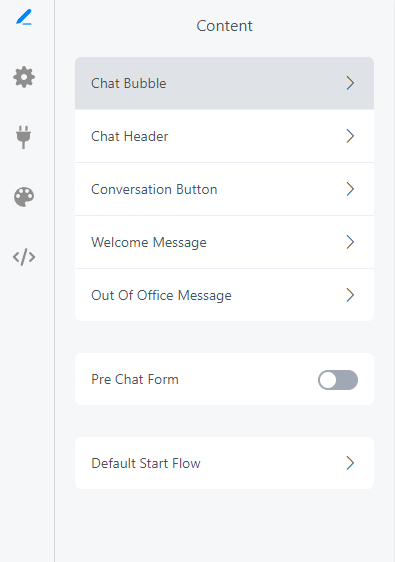
Task: Click the Pre Chat Form label
Action: (x=135, y=379)
